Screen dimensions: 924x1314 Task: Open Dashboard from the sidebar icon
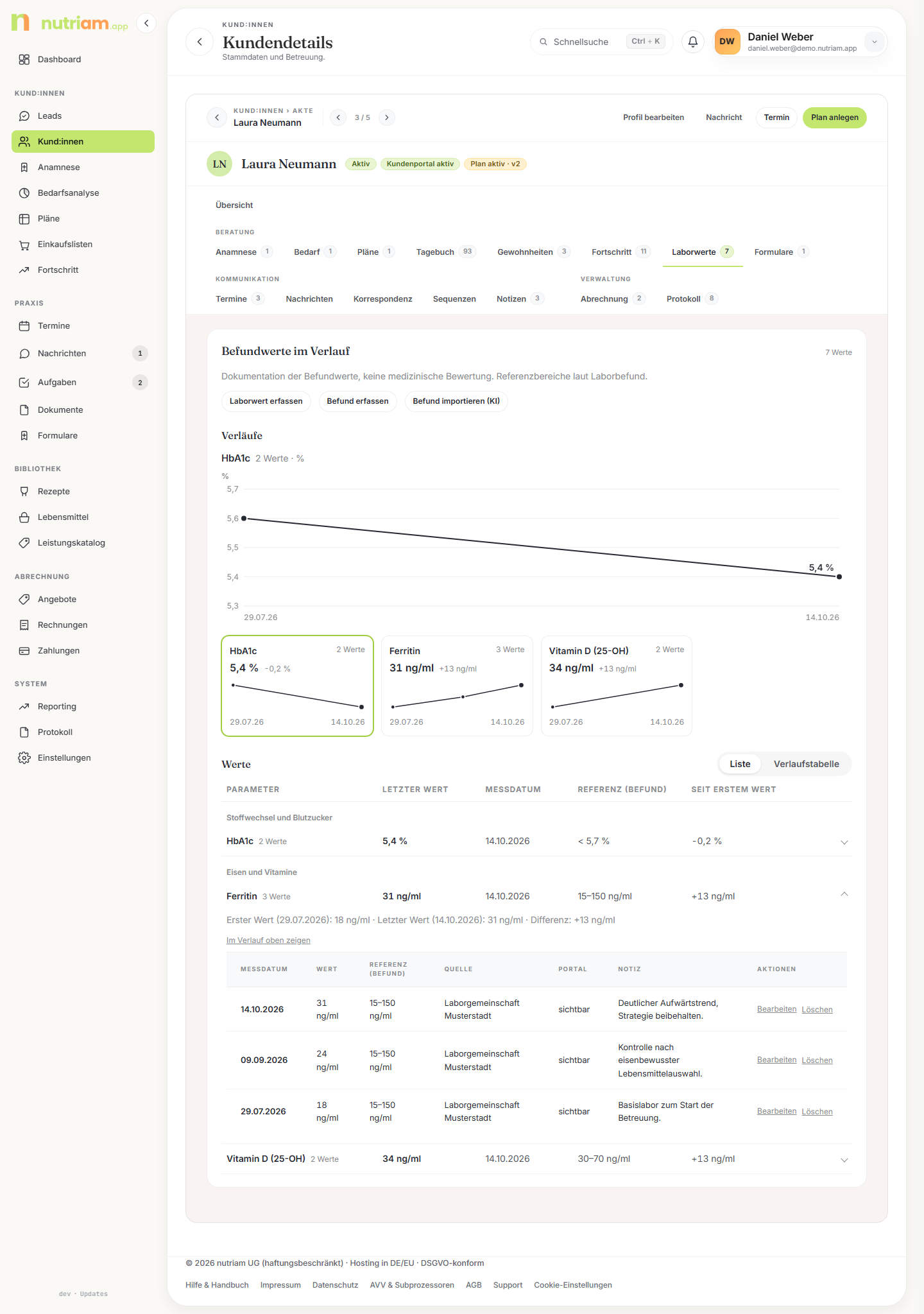(24, 60)
